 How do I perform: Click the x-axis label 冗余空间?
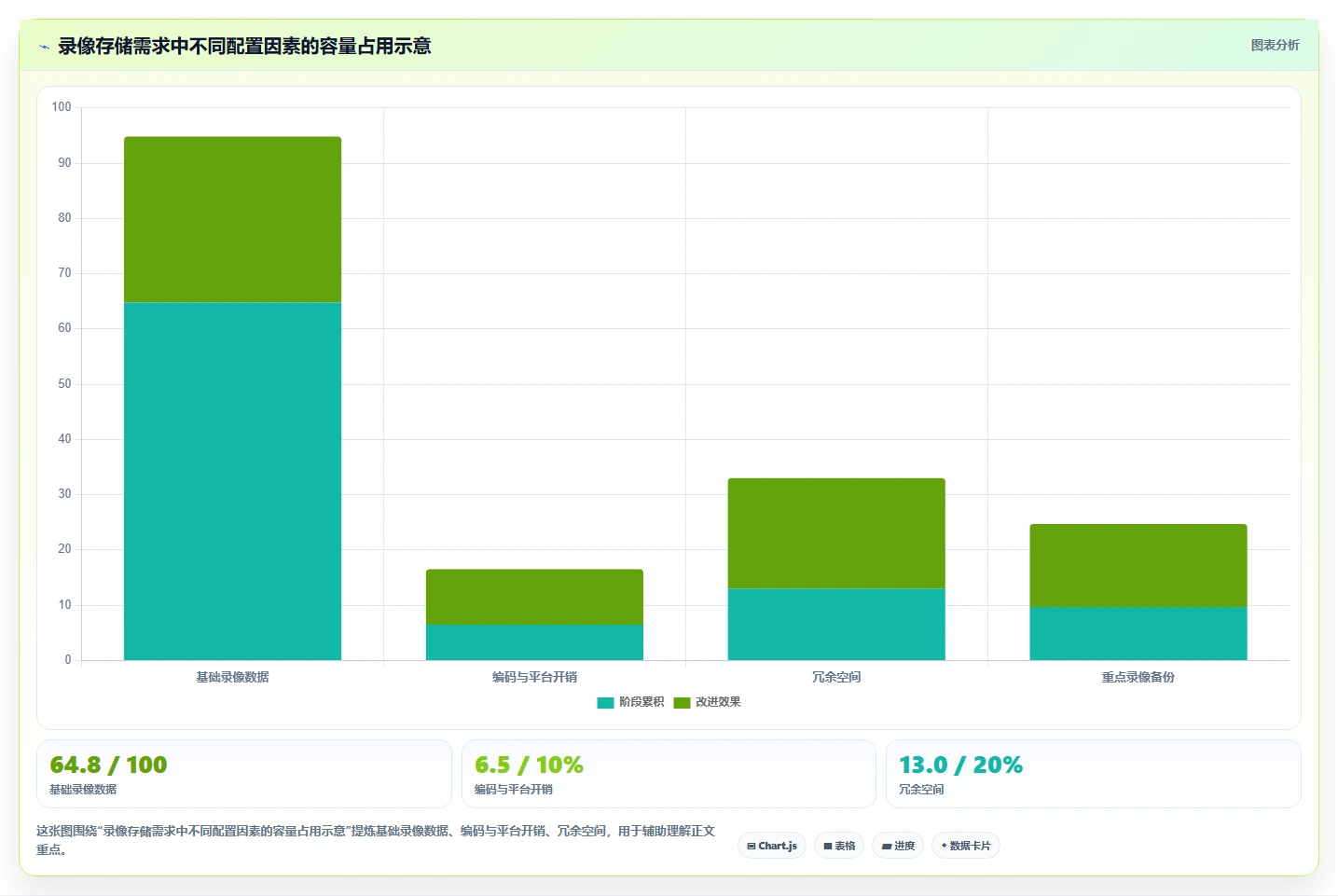point(836,677)
